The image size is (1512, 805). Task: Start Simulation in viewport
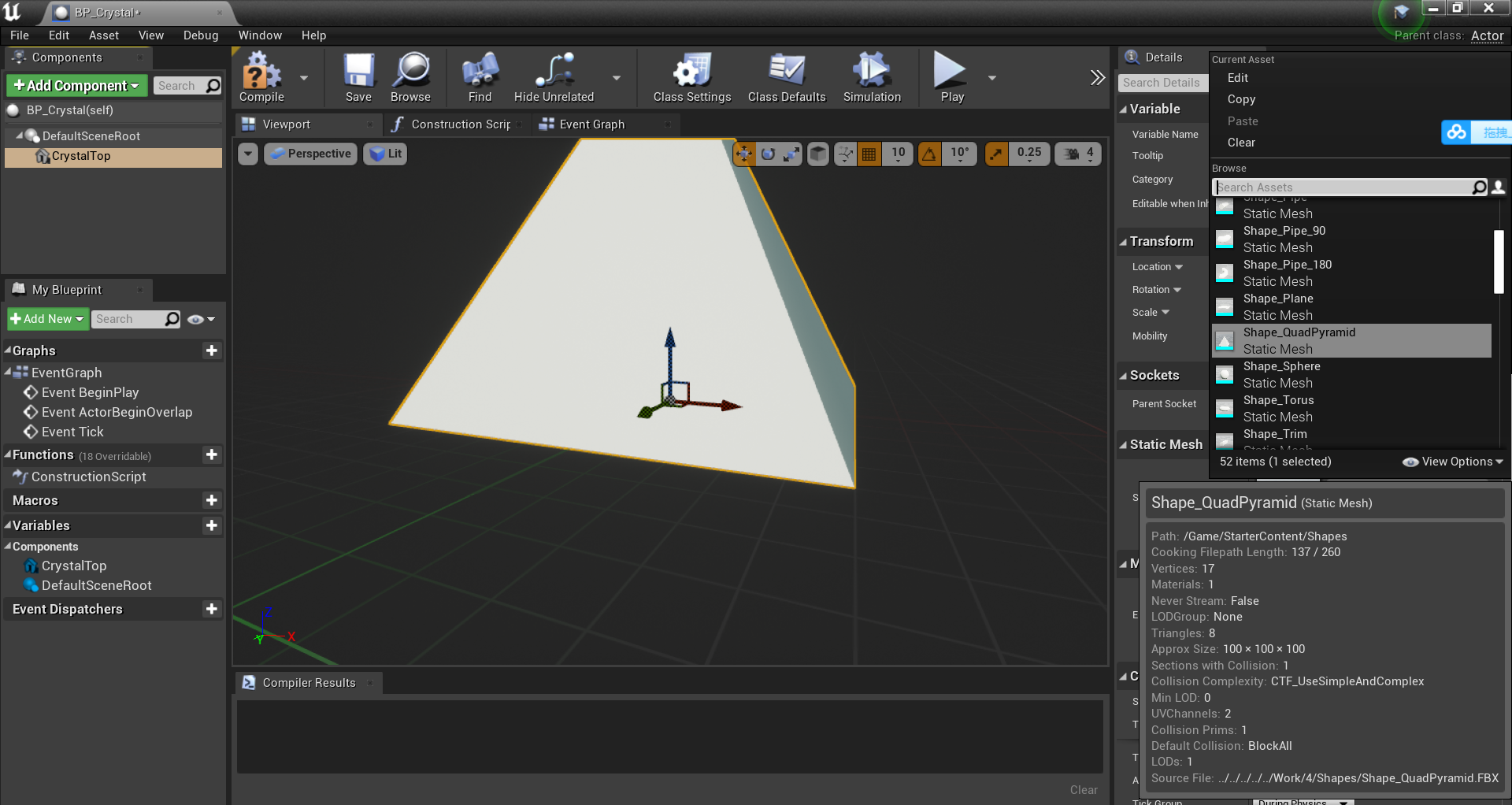tap(872, 77)
